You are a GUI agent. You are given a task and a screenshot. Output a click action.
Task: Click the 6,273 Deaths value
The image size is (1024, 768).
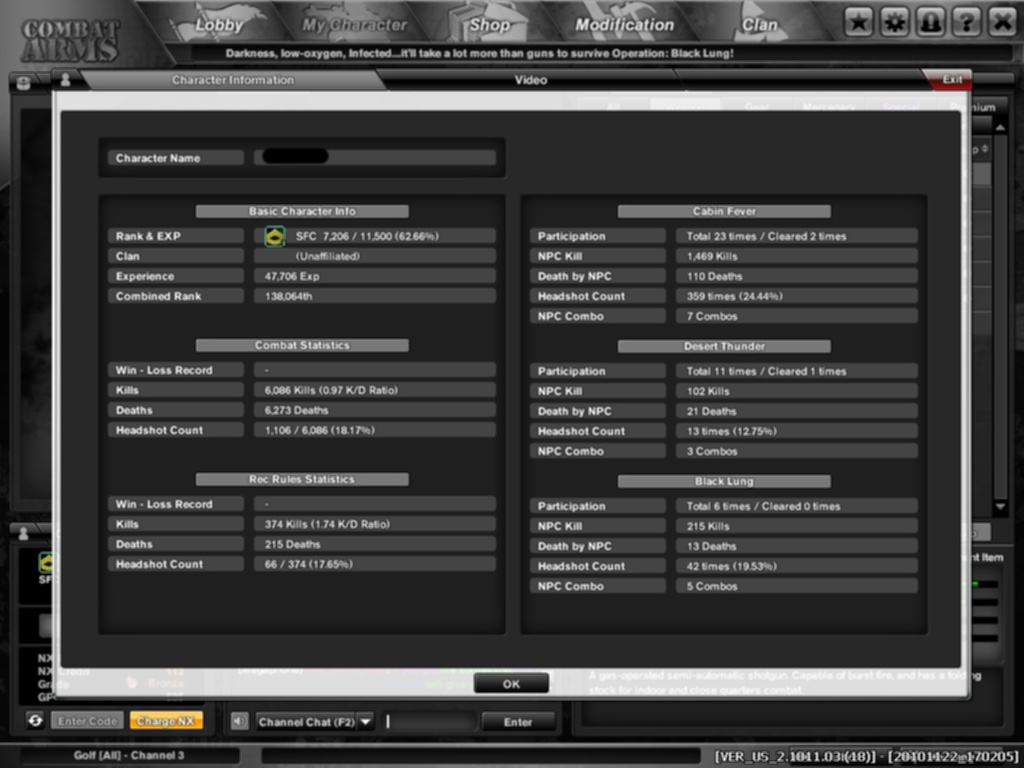coord(296,410)
